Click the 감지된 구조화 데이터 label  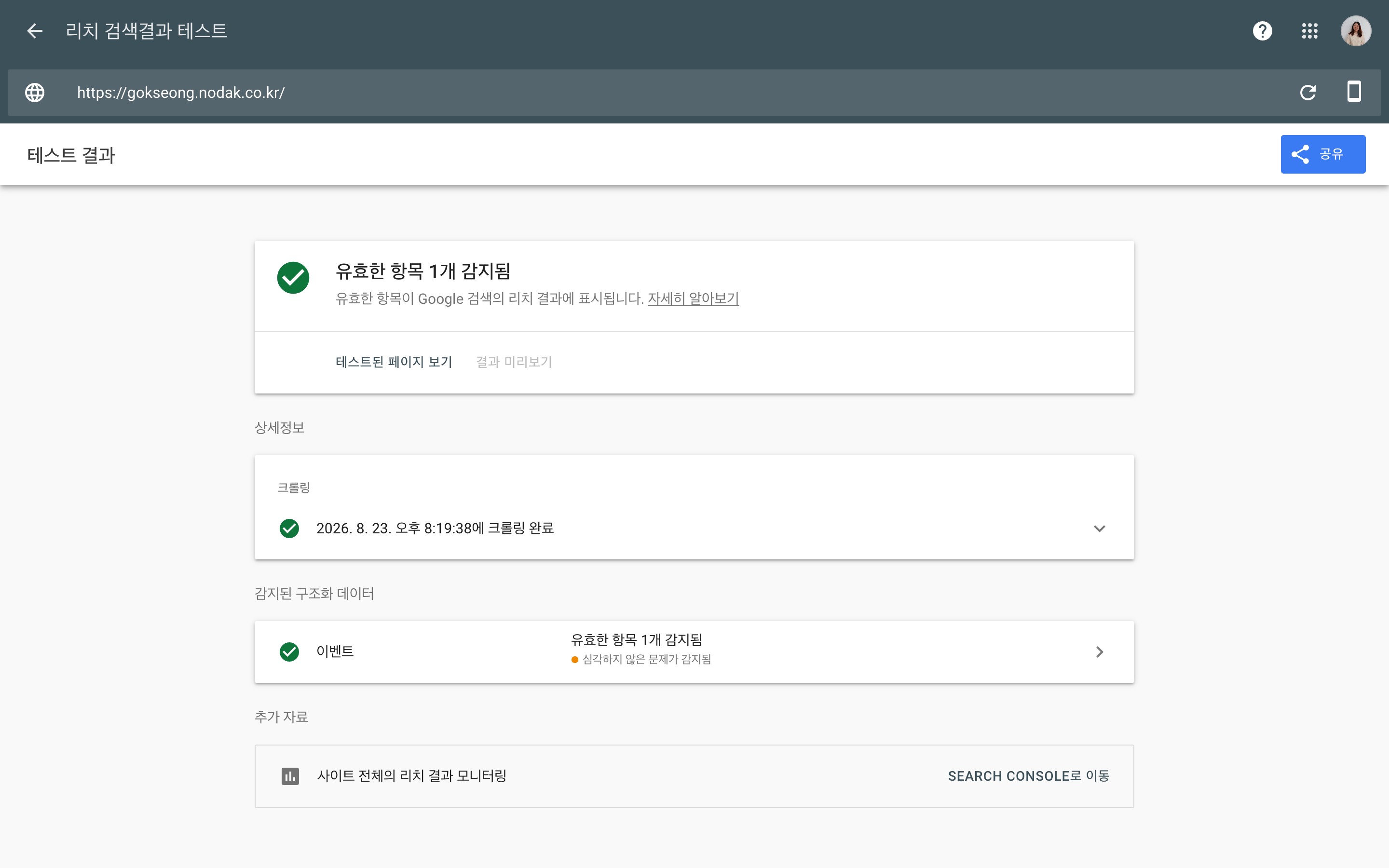314,594
